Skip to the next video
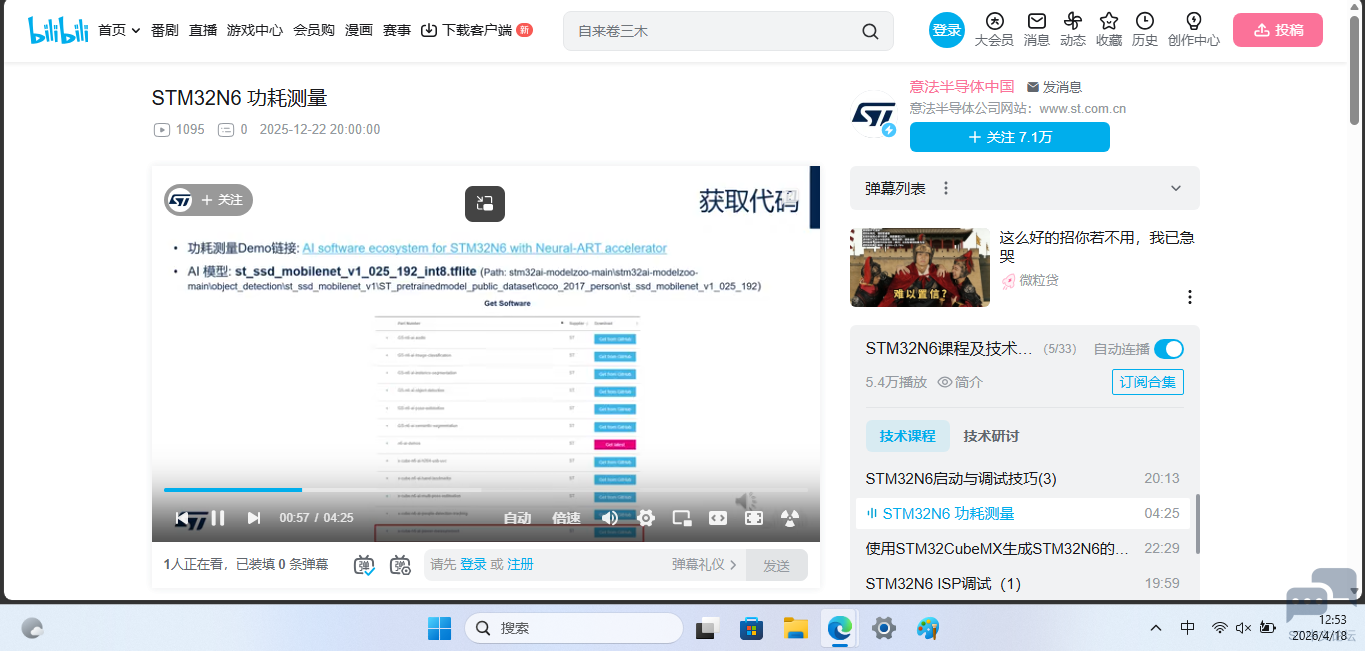 253,518
